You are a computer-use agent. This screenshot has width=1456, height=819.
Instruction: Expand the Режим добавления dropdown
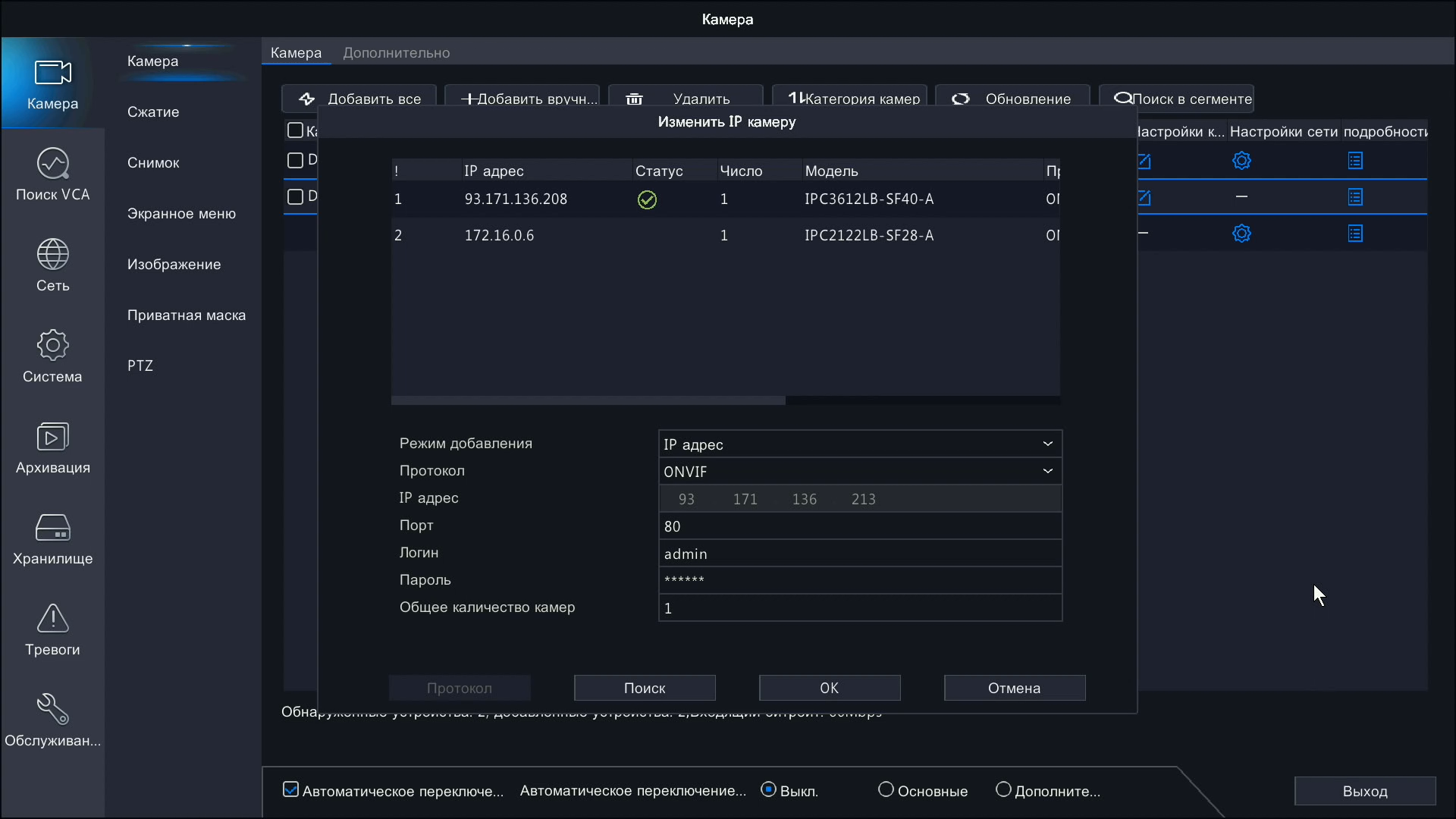tap(860, 444)
